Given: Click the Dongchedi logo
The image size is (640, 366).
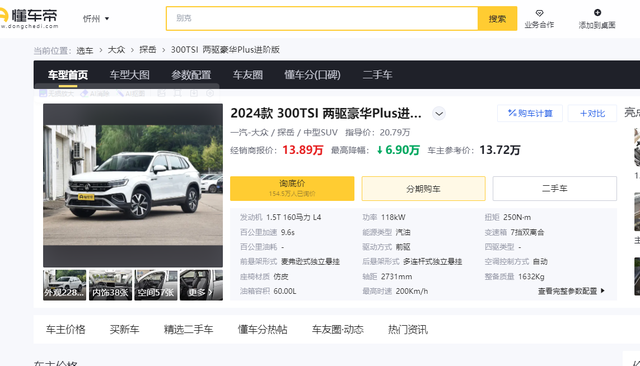Looking at the screenshot, I should [29, 18].
